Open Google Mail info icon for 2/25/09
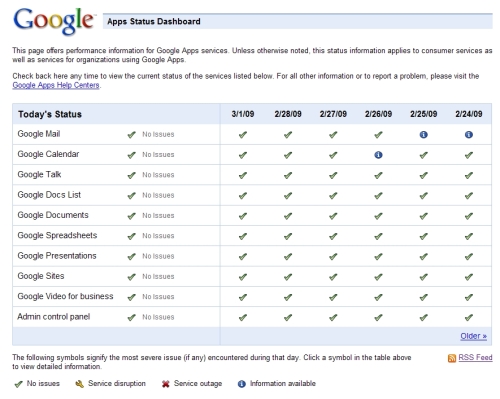Screen dimensions: 500x399 (423, 135)
